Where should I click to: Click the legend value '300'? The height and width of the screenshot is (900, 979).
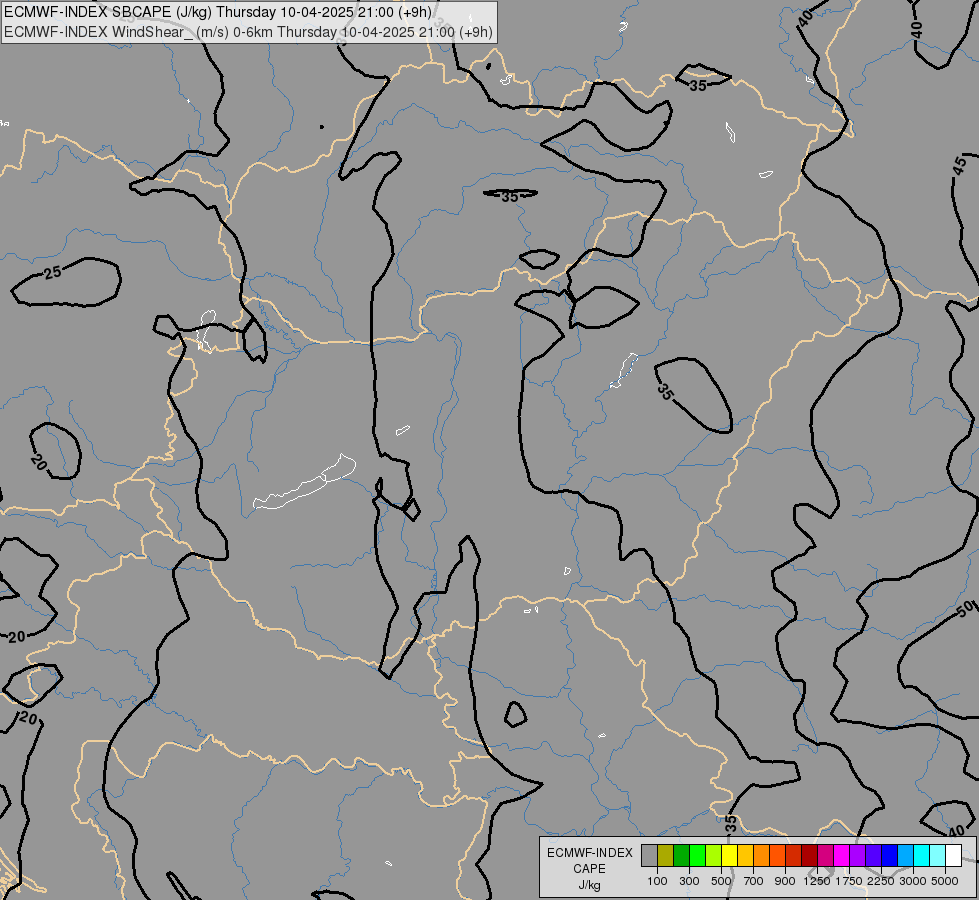click(x=689, y=881)
